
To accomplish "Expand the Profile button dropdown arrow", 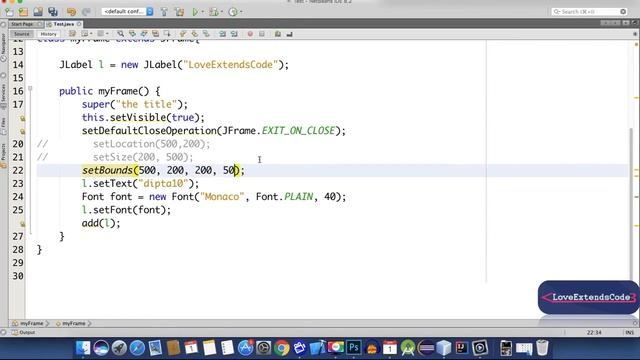I will pos(241,12).
